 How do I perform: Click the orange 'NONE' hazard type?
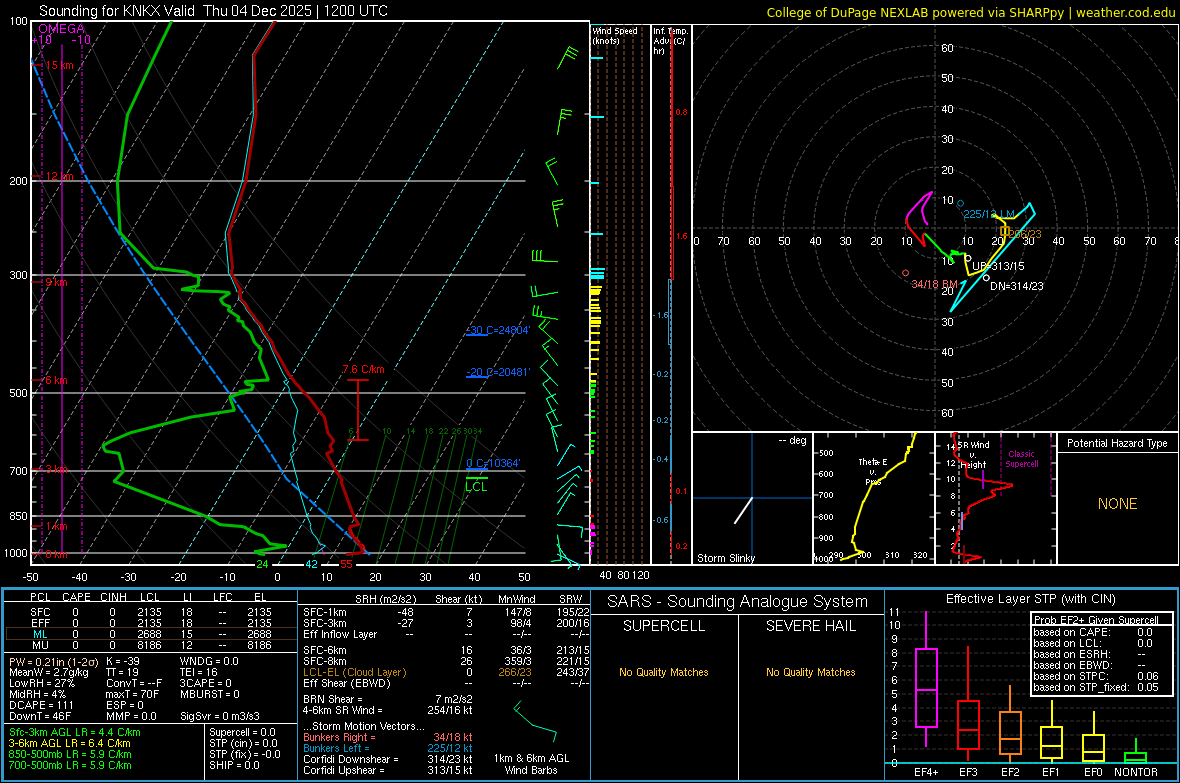click(x=1117, y=504)
